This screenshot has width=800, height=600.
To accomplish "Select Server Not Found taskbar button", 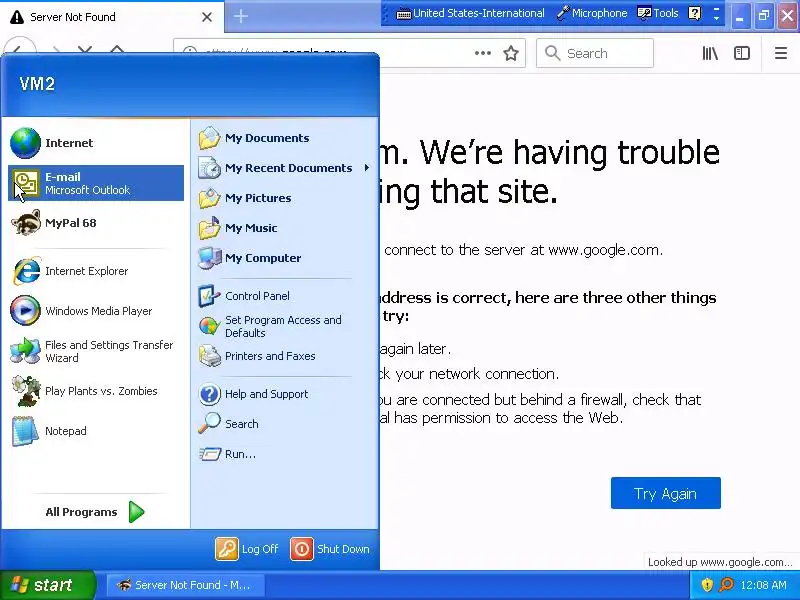I will tap(186, 585).
